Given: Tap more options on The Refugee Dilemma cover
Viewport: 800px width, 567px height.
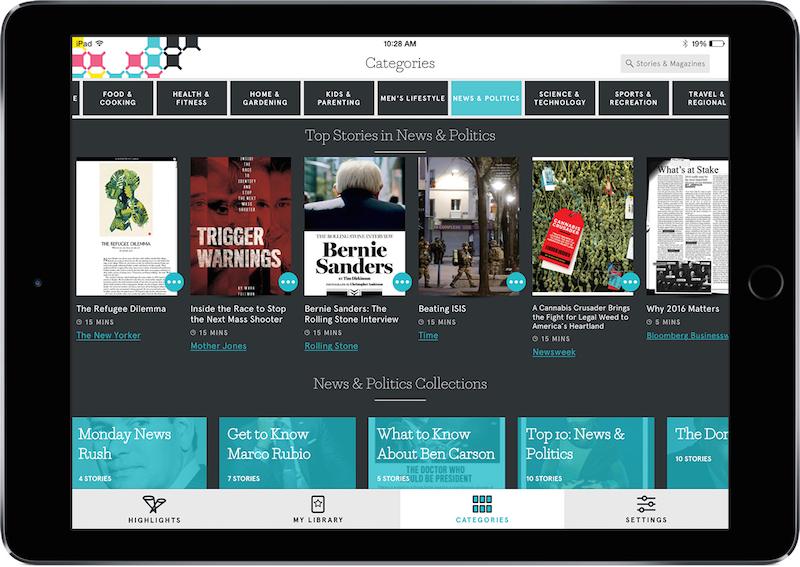Looking at the screenshot, I should [x=174, y=282].
